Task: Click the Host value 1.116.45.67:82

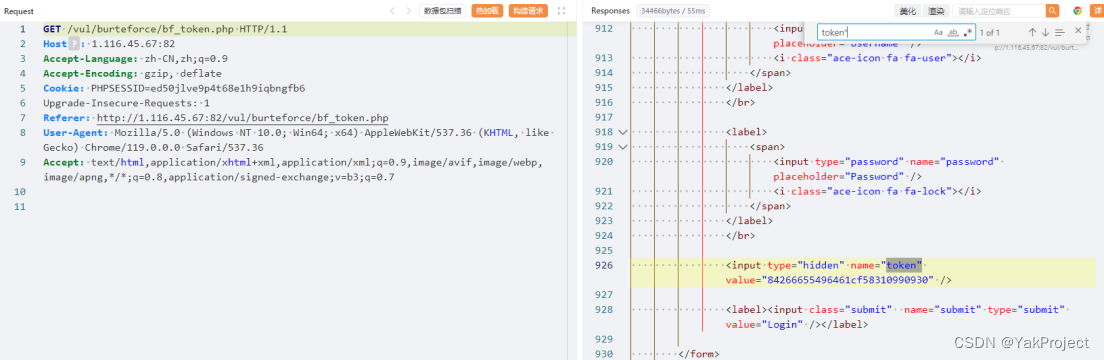Action: pos(133,44)
